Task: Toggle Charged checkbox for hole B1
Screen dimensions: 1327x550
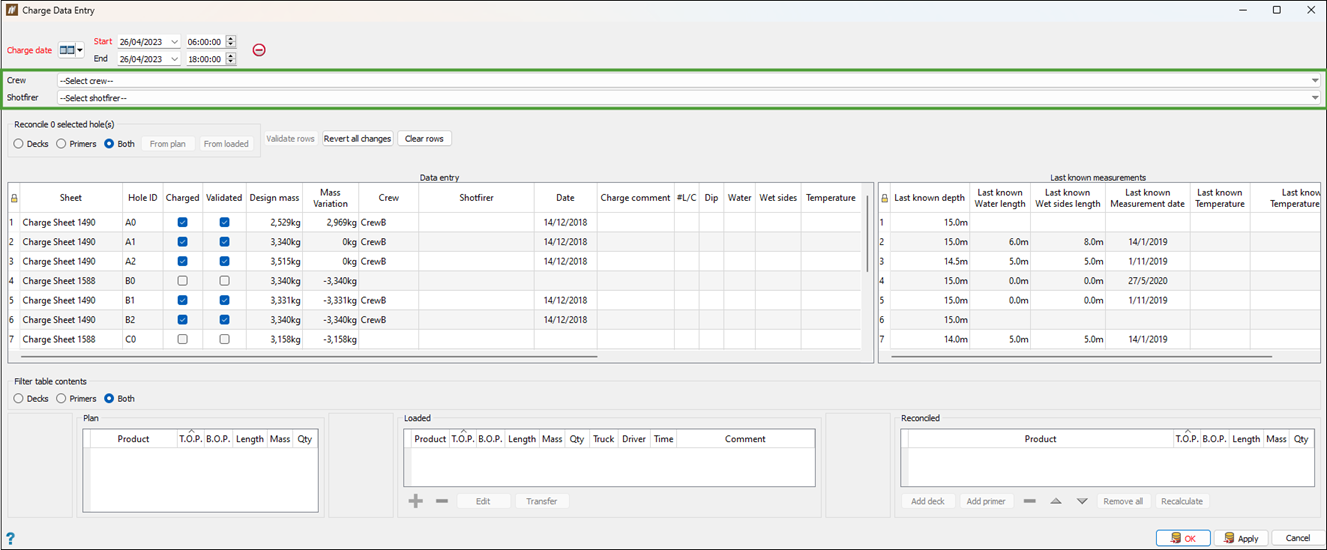Action: 182,300
